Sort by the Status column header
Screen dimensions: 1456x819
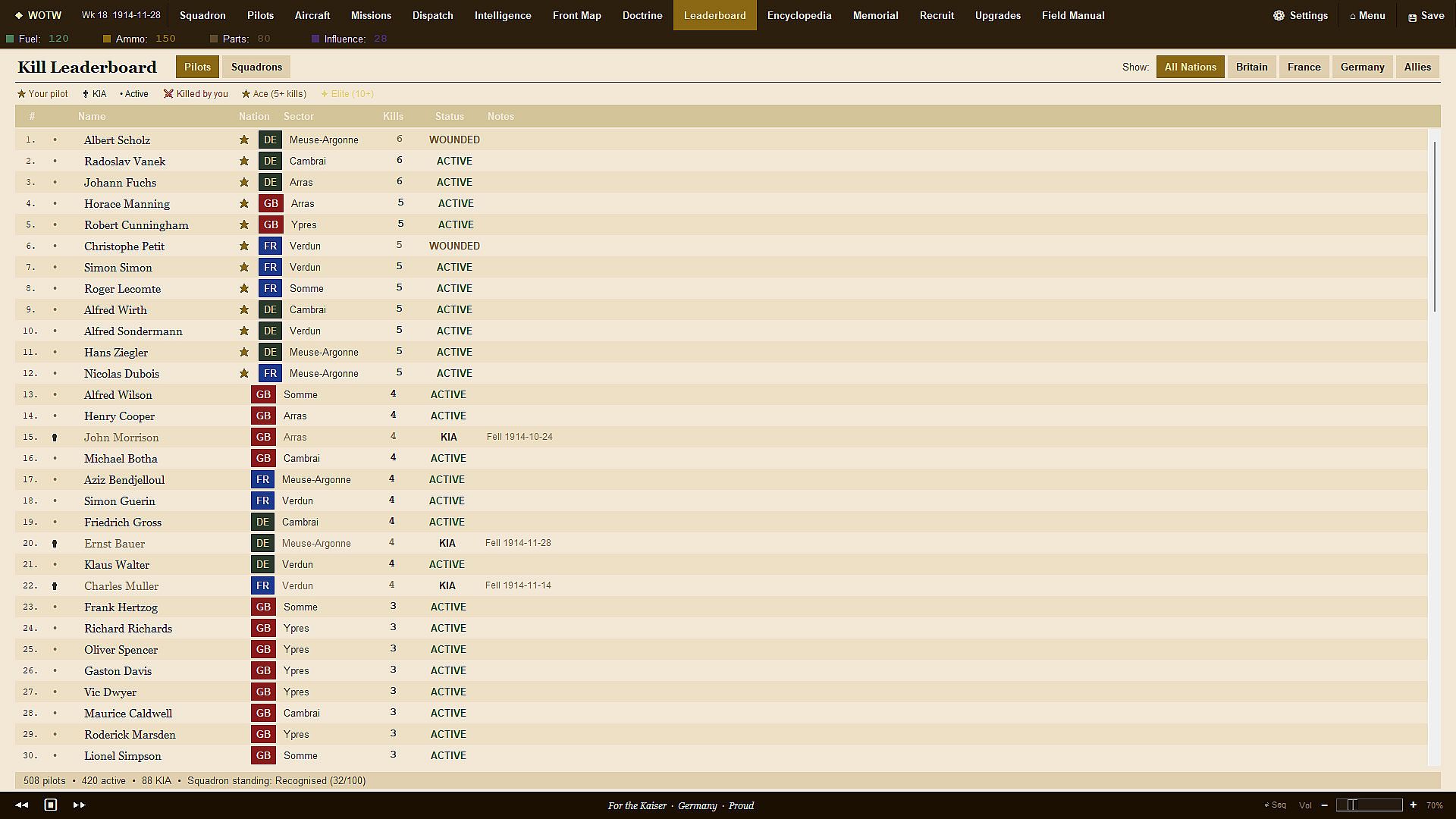pyautogui.click(x=449, y=116)
